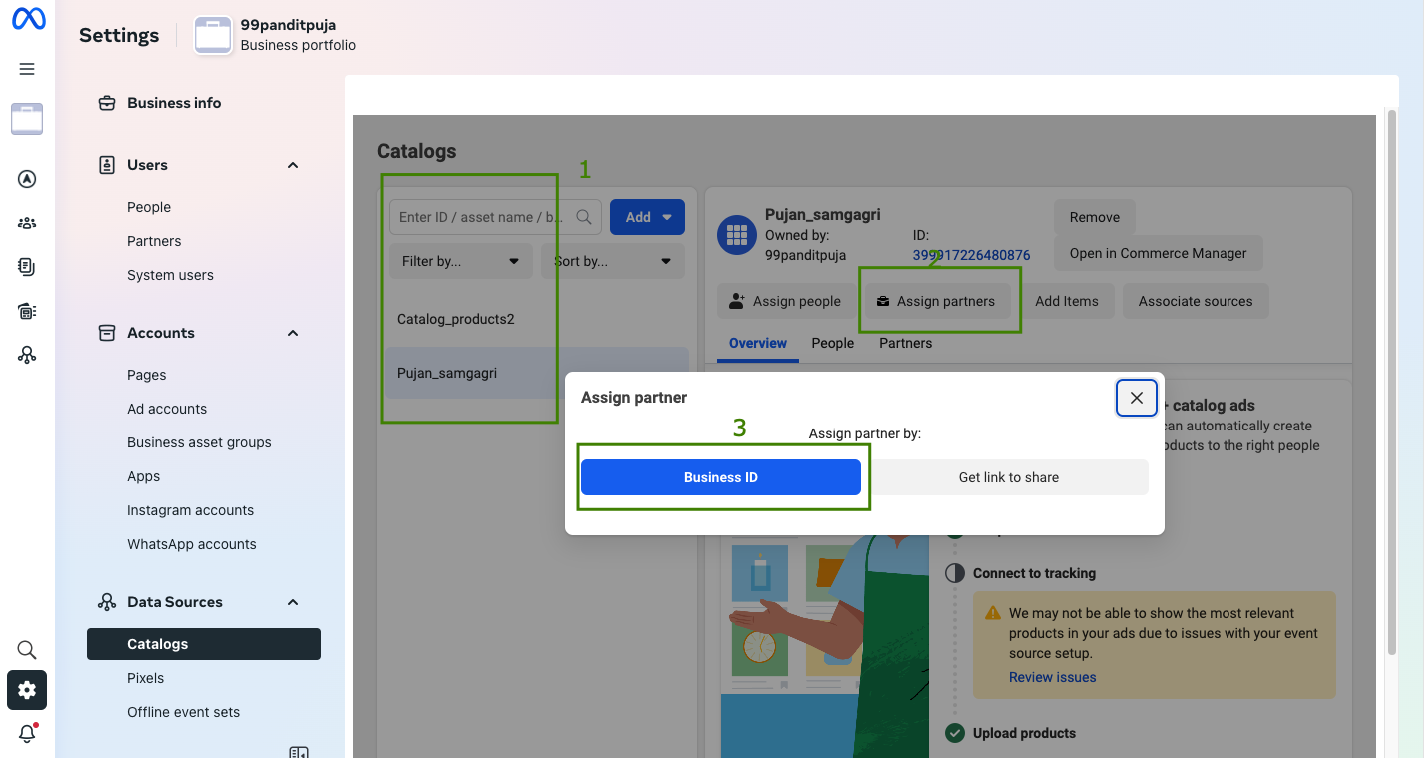Choose Get link to share
This screenshot has height=758, width=1424.
(x=1009, y=477)
